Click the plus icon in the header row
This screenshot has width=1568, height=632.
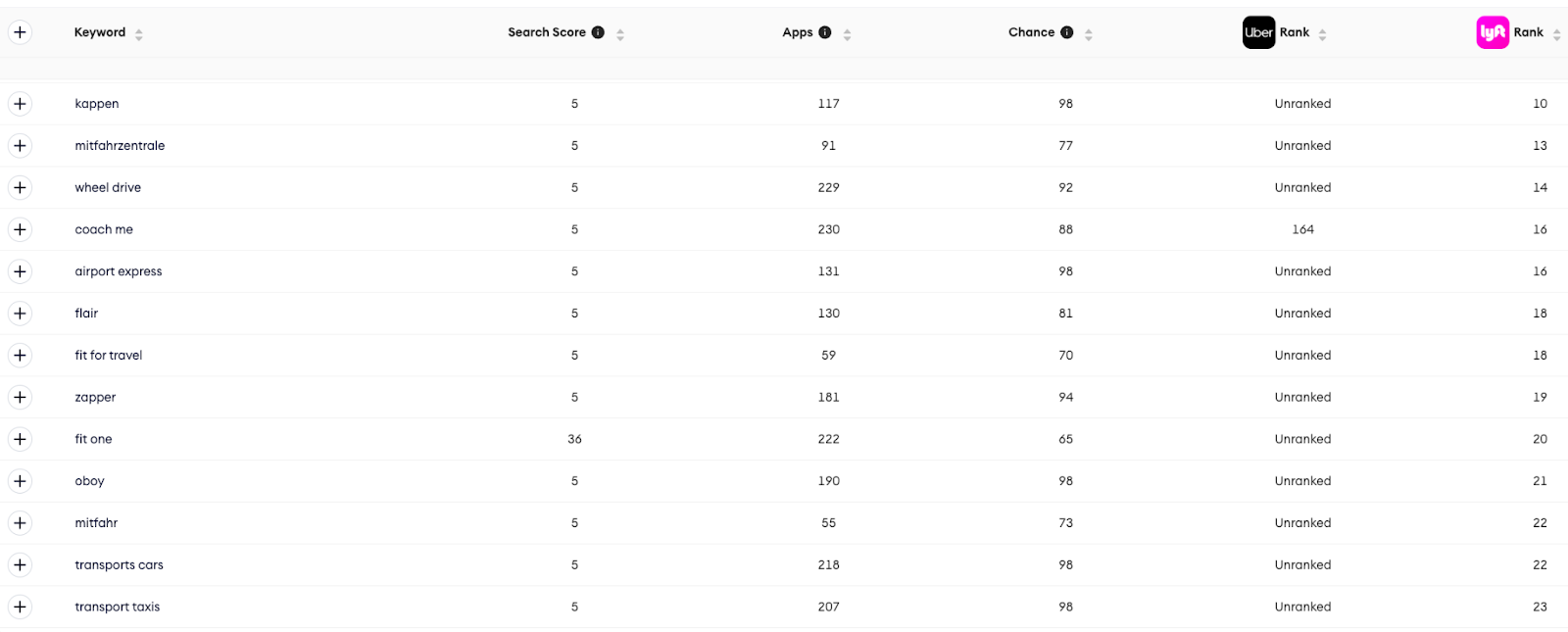pyautogui.click(x=20, y=32)
